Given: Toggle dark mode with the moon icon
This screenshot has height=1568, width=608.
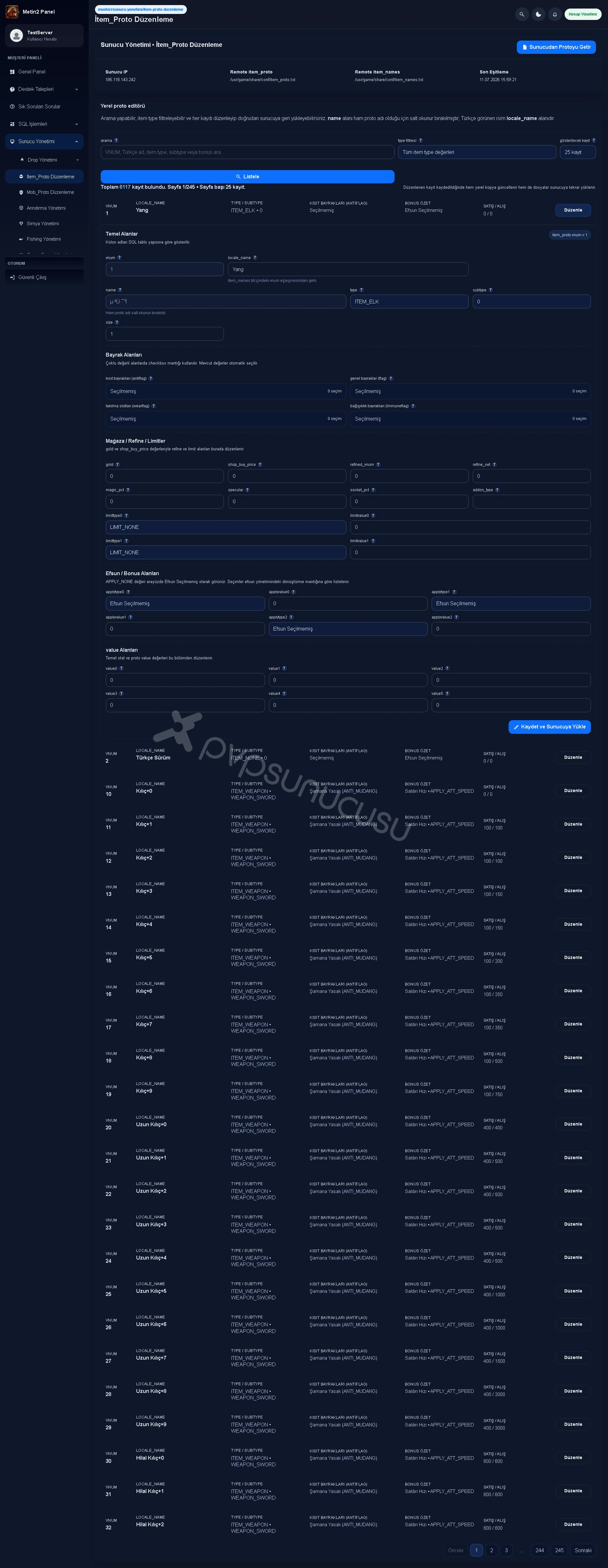Looking at the screenshot, I should pyautogui.click(x=538, y=14).
